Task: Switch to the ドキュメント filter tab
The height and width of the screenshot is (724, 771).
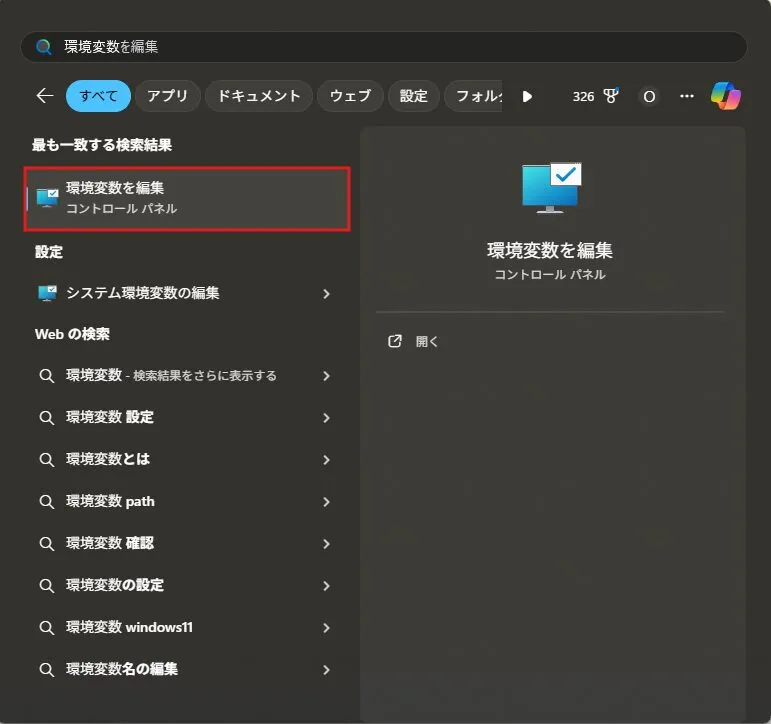Action: click(259, 96)
